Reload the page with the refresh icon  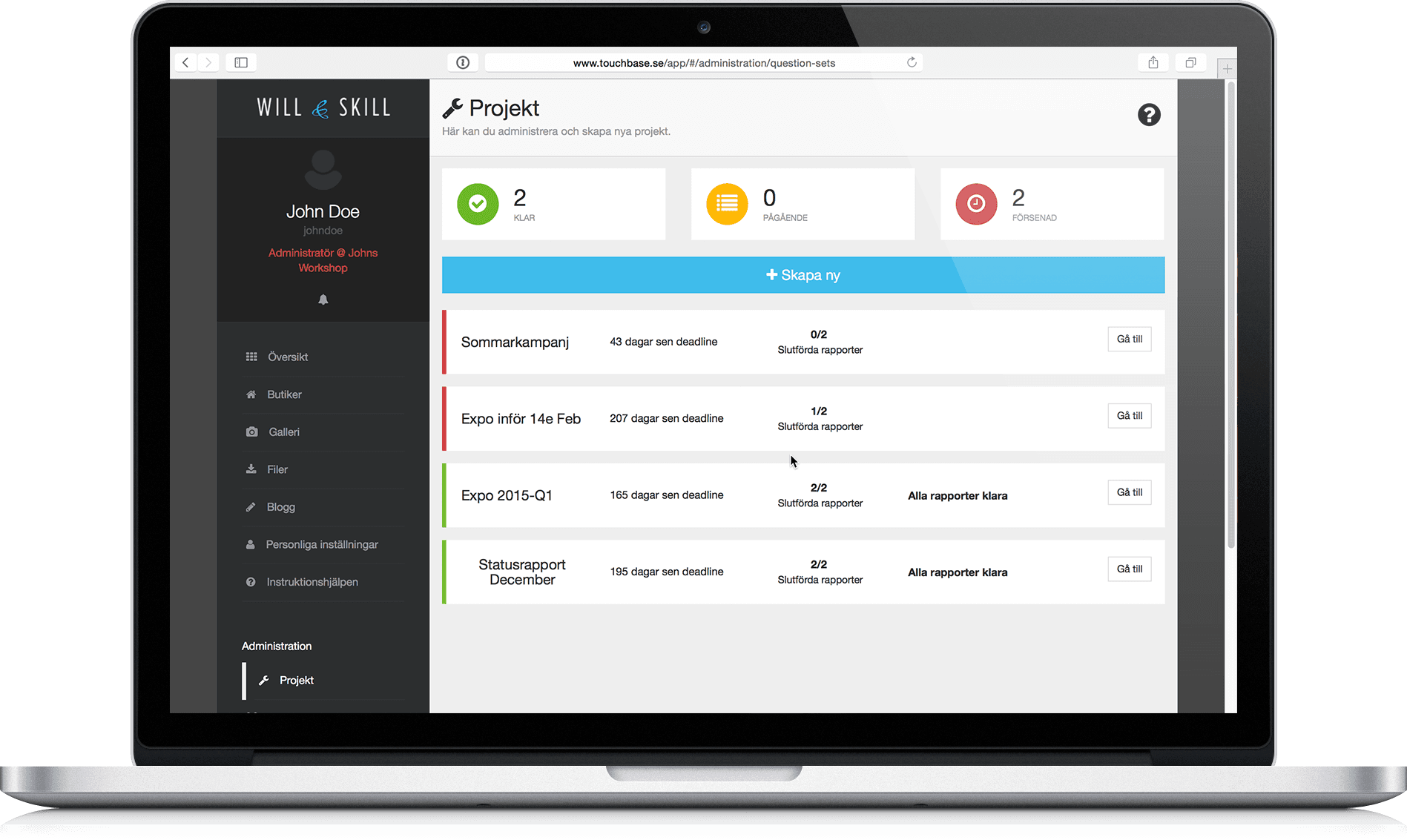point(912,62)
